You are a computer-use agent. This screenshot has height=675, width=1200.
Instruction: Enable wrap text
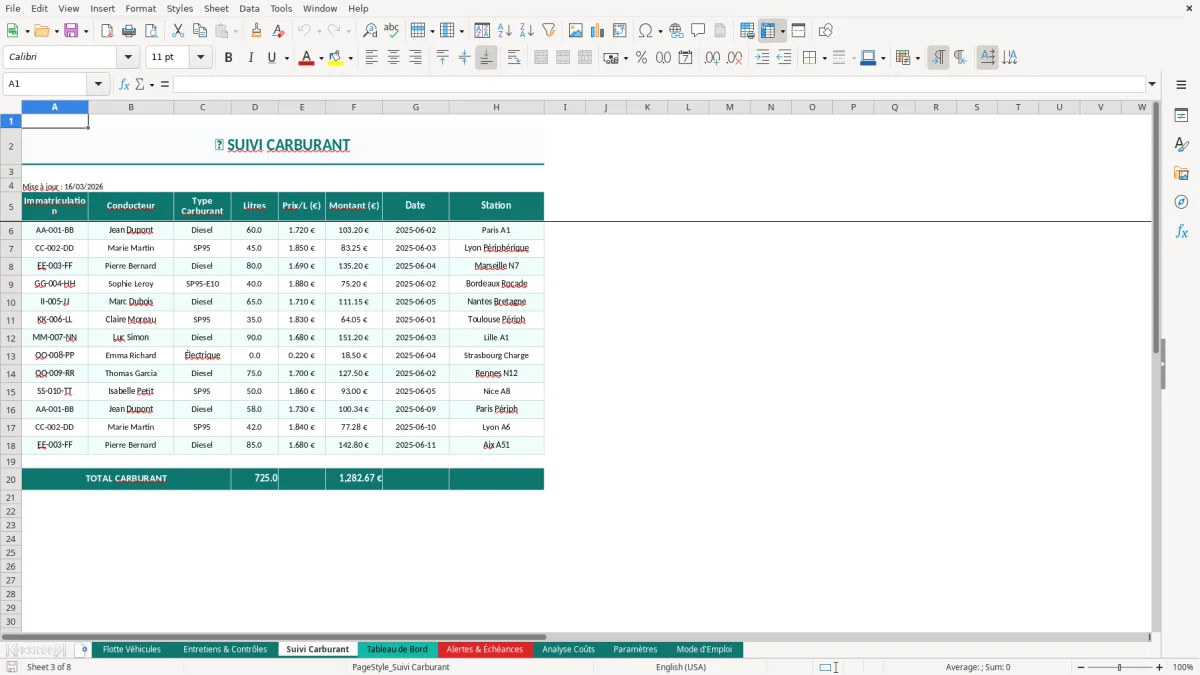(513, 58)
